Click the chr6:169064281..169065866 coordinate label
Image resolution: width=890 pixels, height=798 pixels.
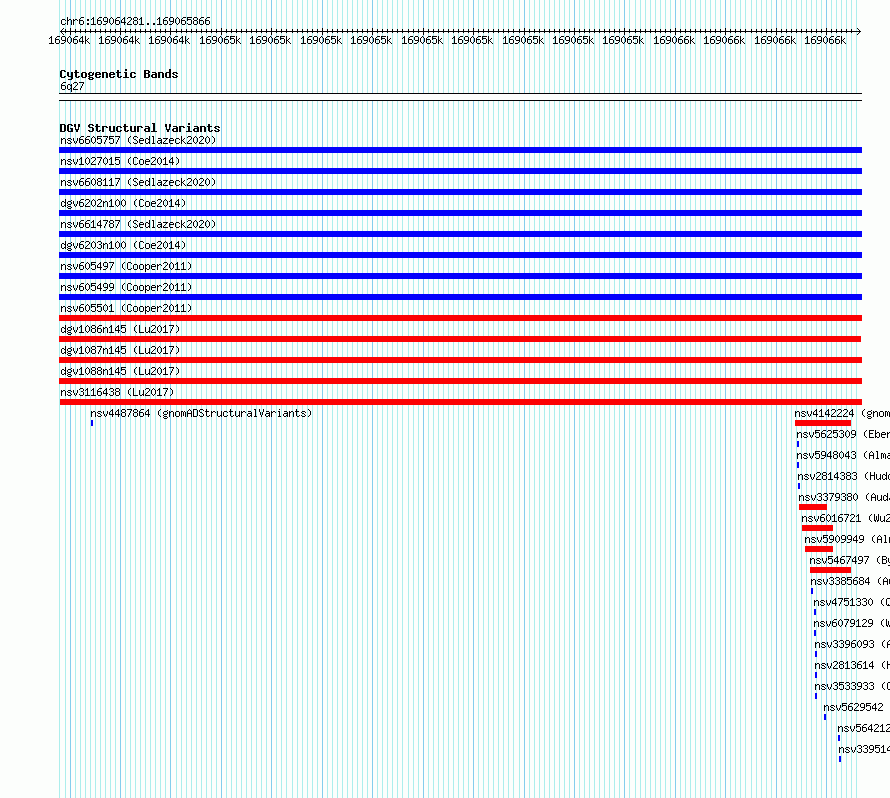[x=135, y=21]
